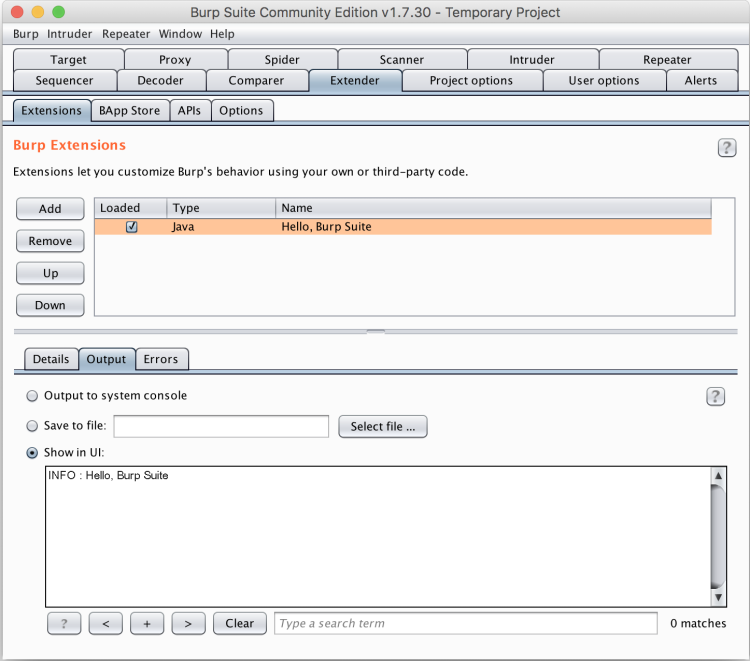
Task: Open the Help menu
Action: coord(222,34)
